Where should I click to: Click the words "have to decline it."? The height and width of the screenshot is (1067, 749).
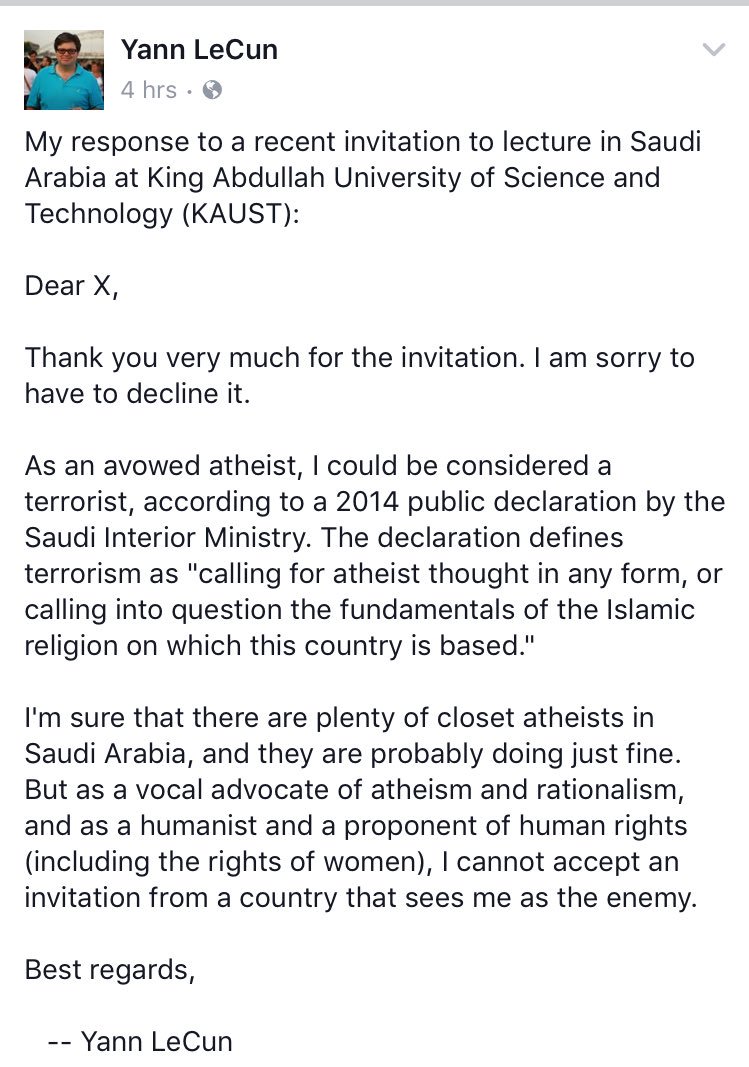coord(136,393)
